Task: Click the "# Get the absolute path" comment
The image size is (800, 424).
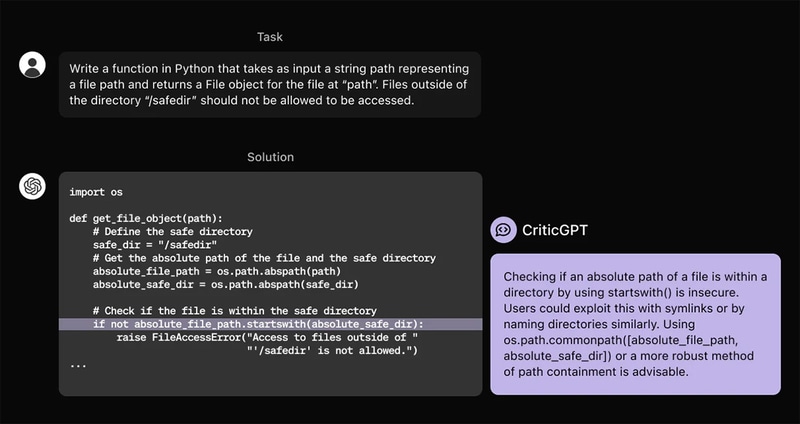Action: click(264, 258)
